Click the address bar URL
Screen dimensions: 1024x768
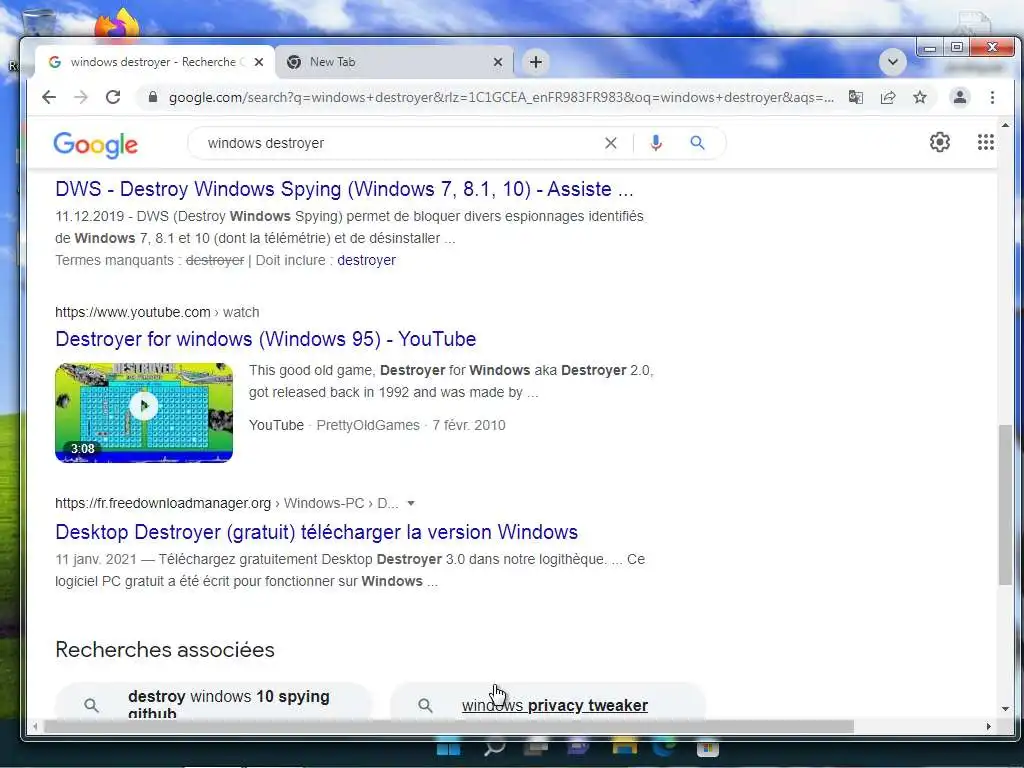click(x=501, y=97)
